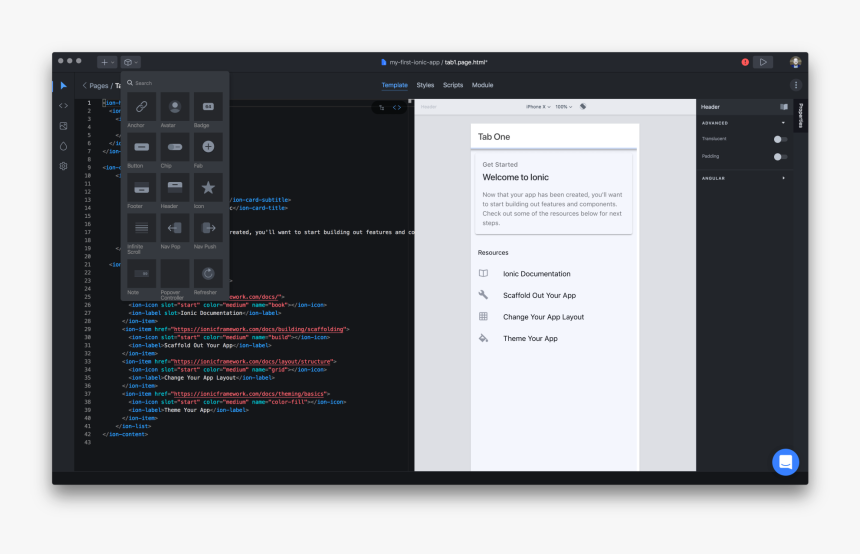Screen dimensions: 860x554
Task: Open Header docs book icon in properties
Action: [784, 107]
